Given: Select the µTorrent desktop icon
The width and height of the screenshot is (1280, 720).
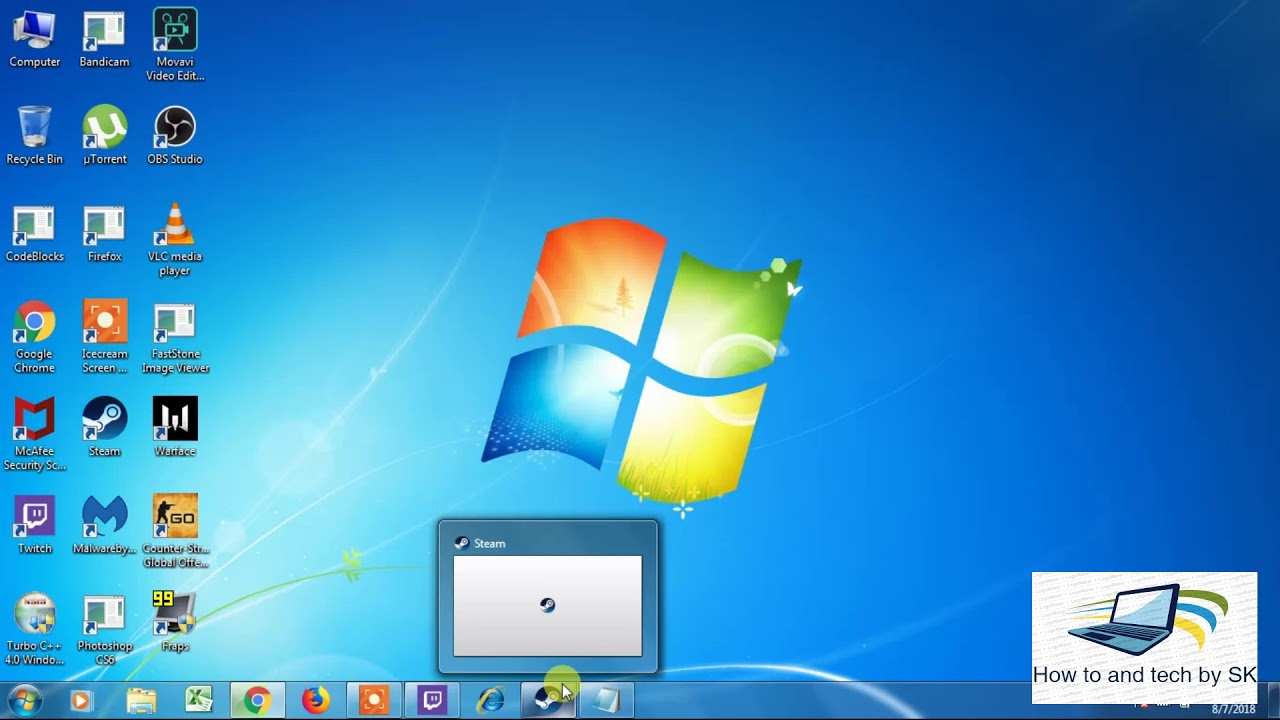Looking at the screenshot, I should coord(105,136).
